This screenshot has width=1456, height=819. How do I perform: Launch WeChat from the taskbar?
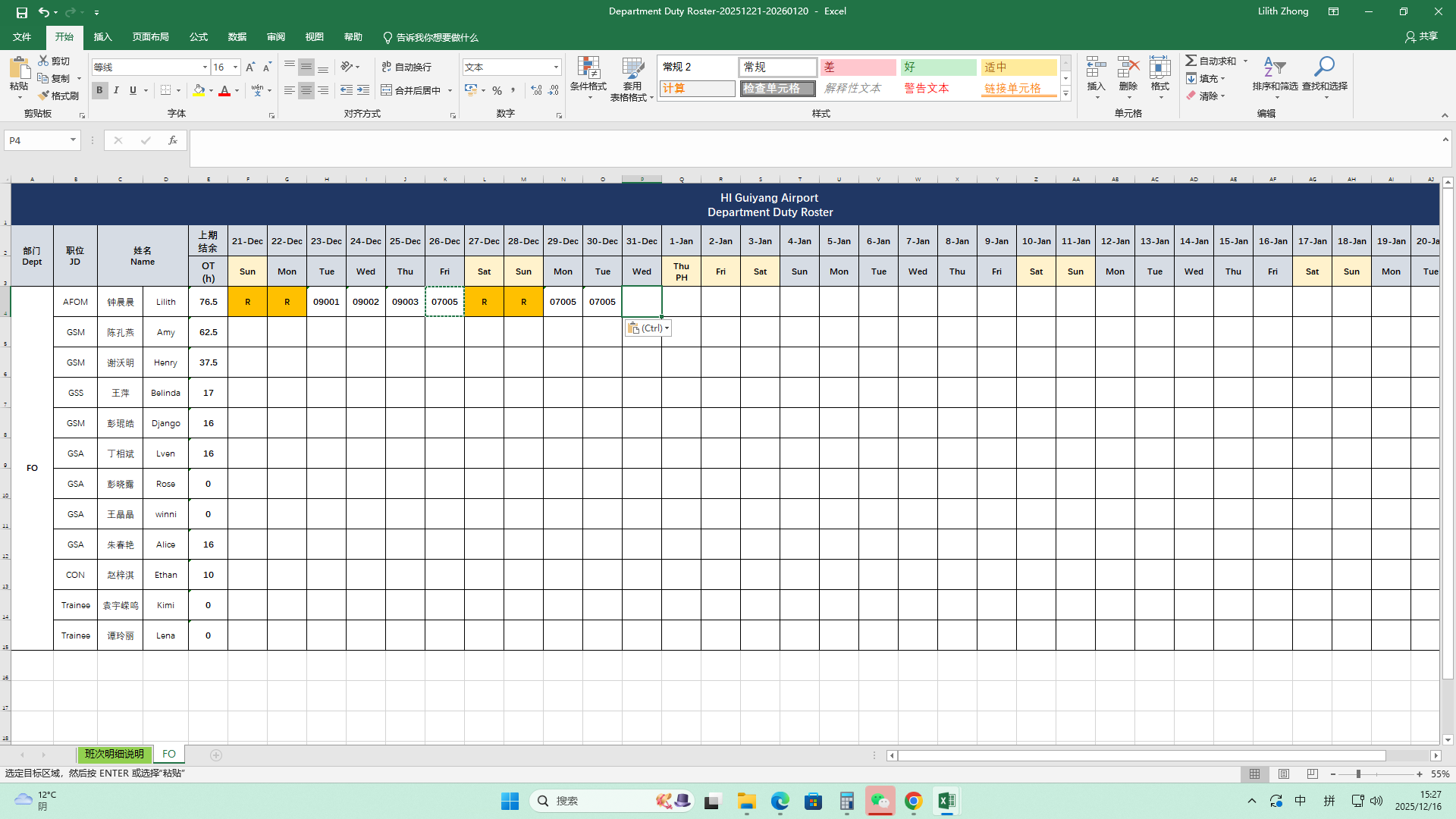(880, 801)
